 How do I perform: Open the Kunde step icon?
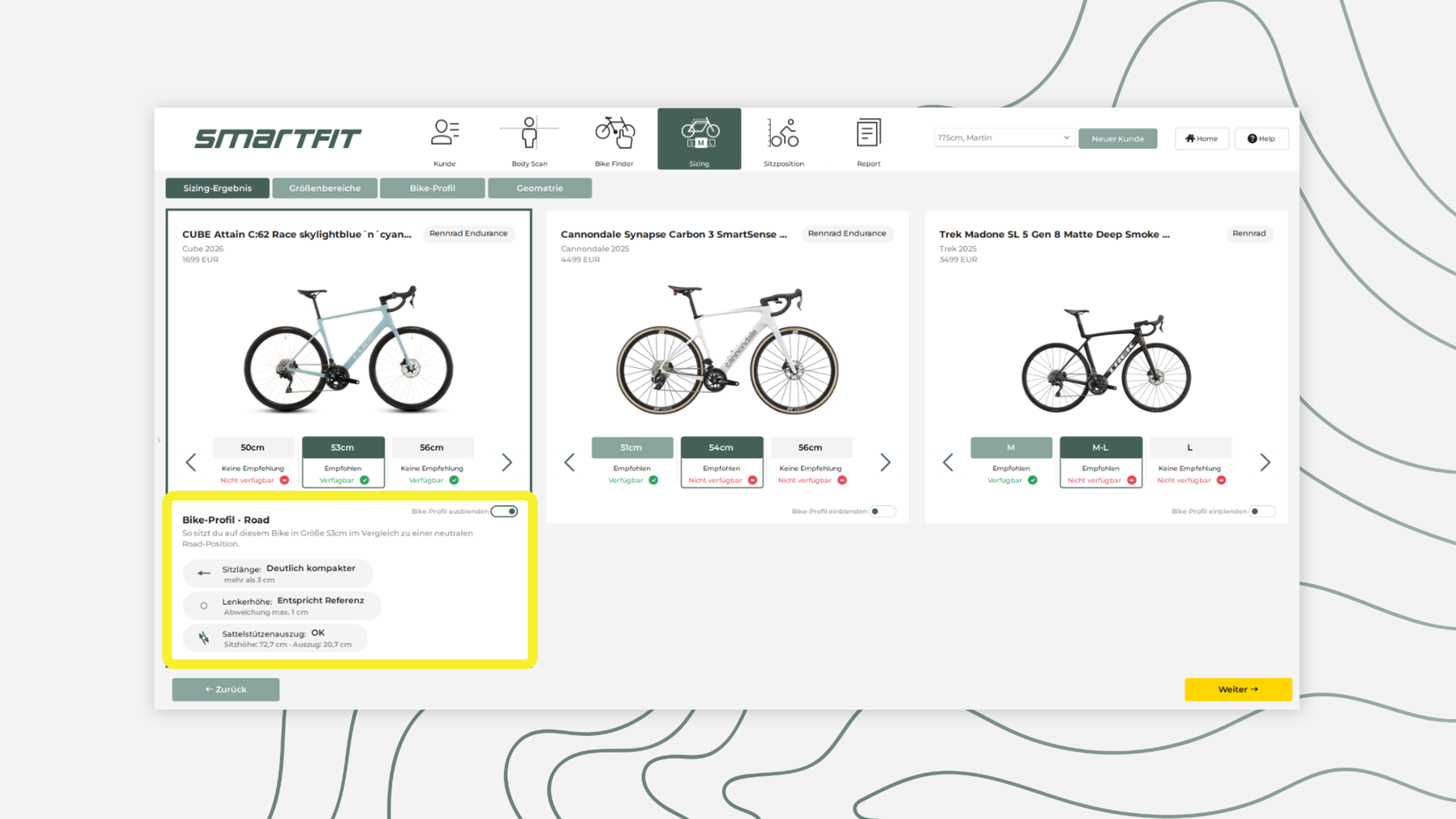[444, 133]
